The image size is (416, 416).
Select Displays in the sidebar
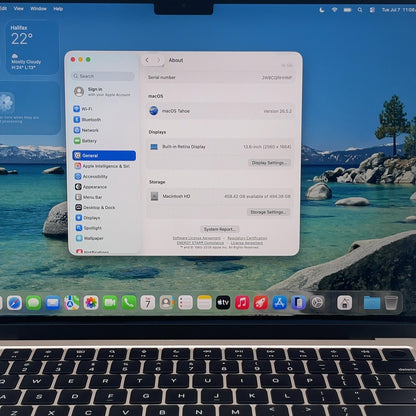point(104,218)
